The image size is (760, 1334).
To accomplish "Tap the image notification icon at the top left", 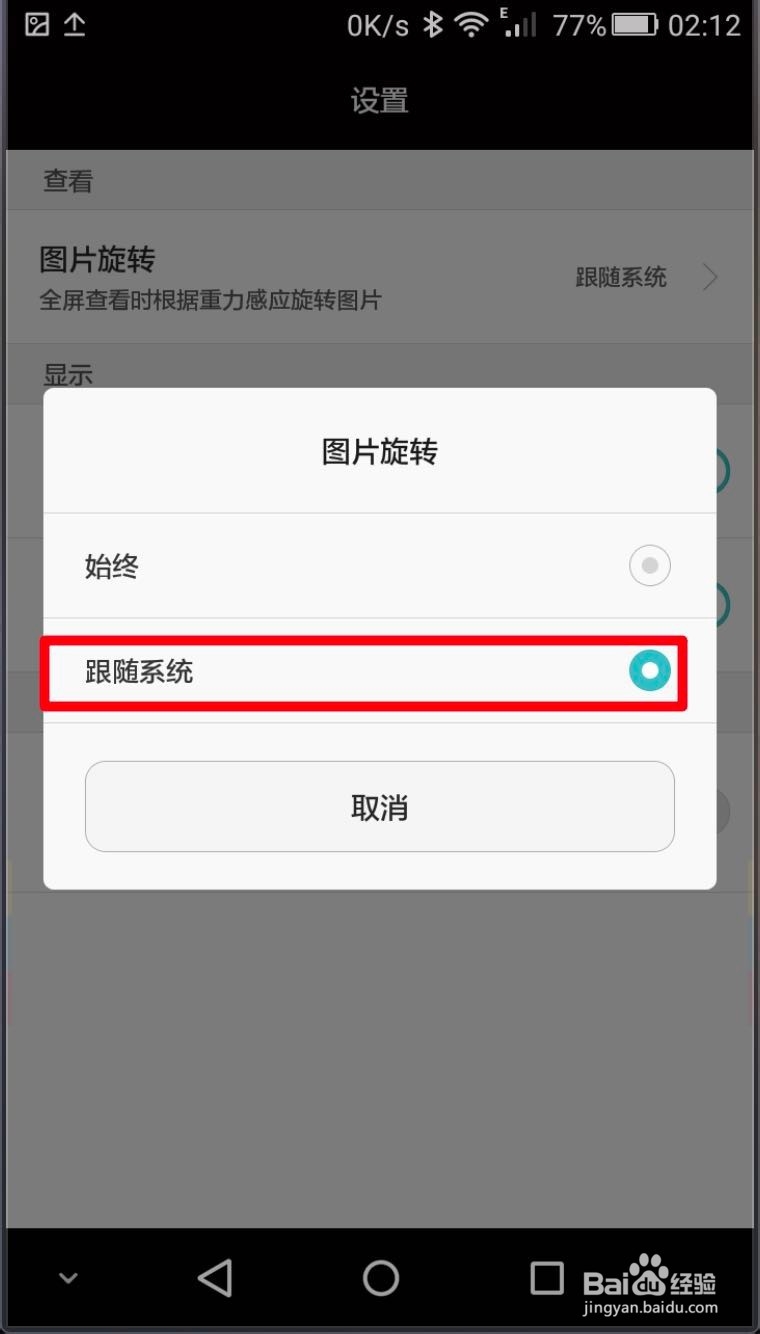I will (x=37, y=25).
